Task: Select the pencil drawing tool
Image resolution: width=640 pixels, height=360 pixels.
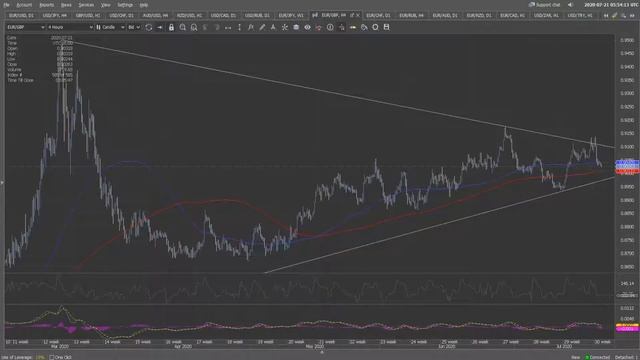Action: click(x=262, y=27)
